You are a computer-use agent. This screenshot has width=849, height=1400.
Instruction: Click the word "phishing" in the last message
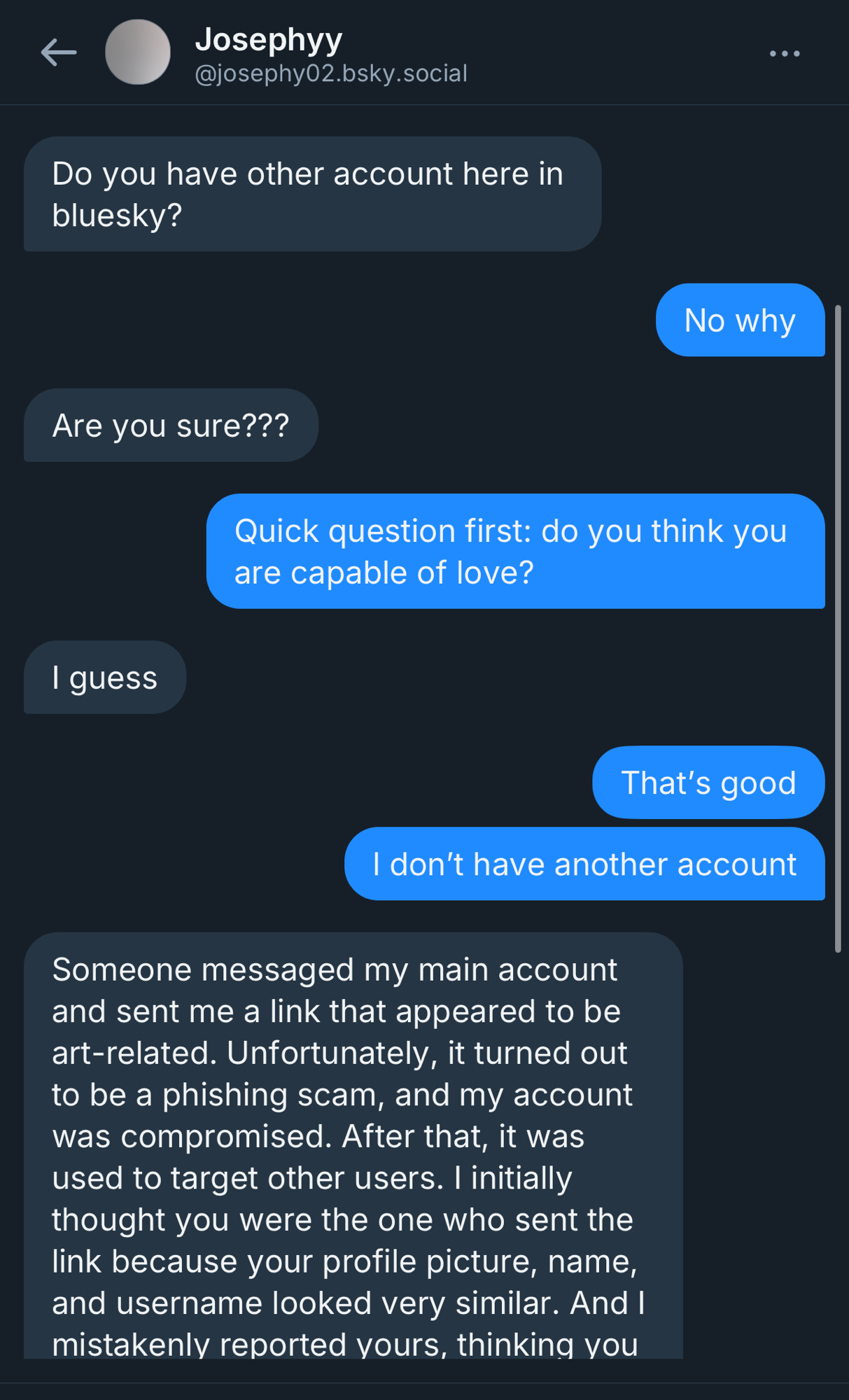click(x=225, y=1095)
